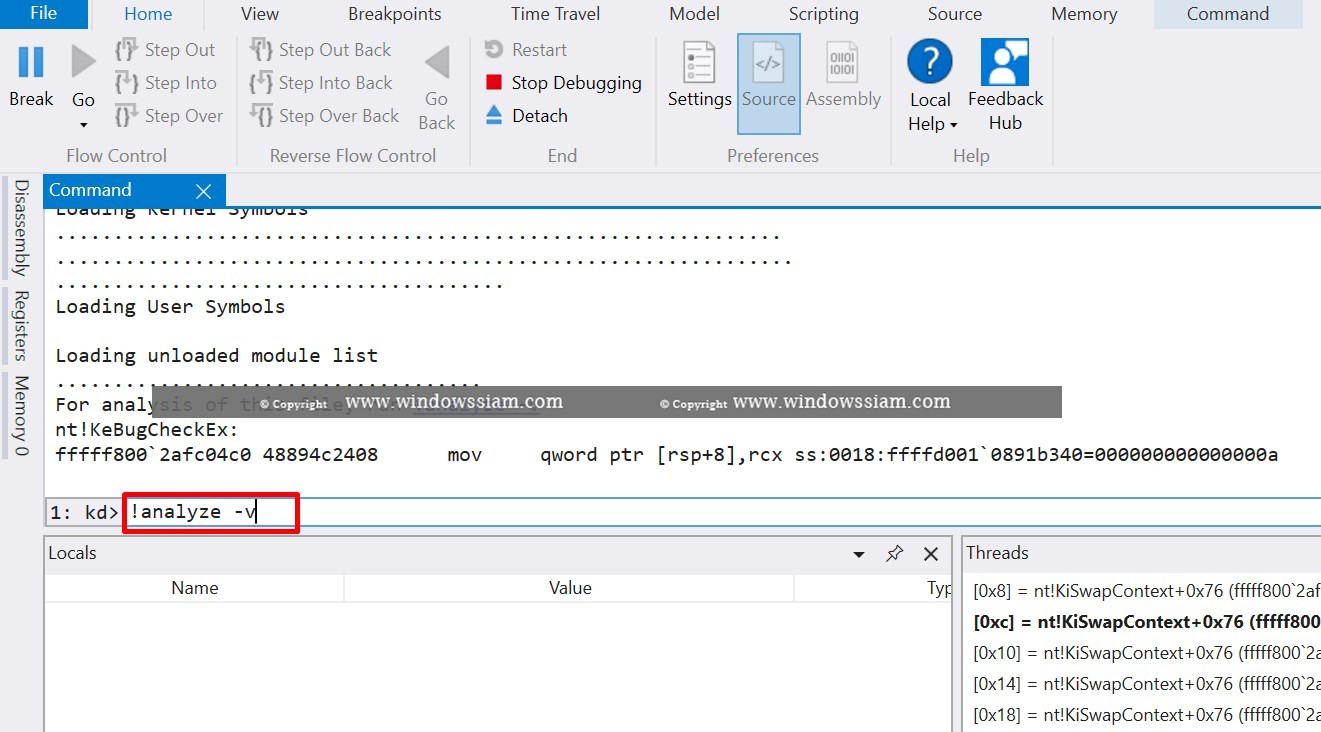
Task: Open the Scripting ribbon tab
Action: 824,14
